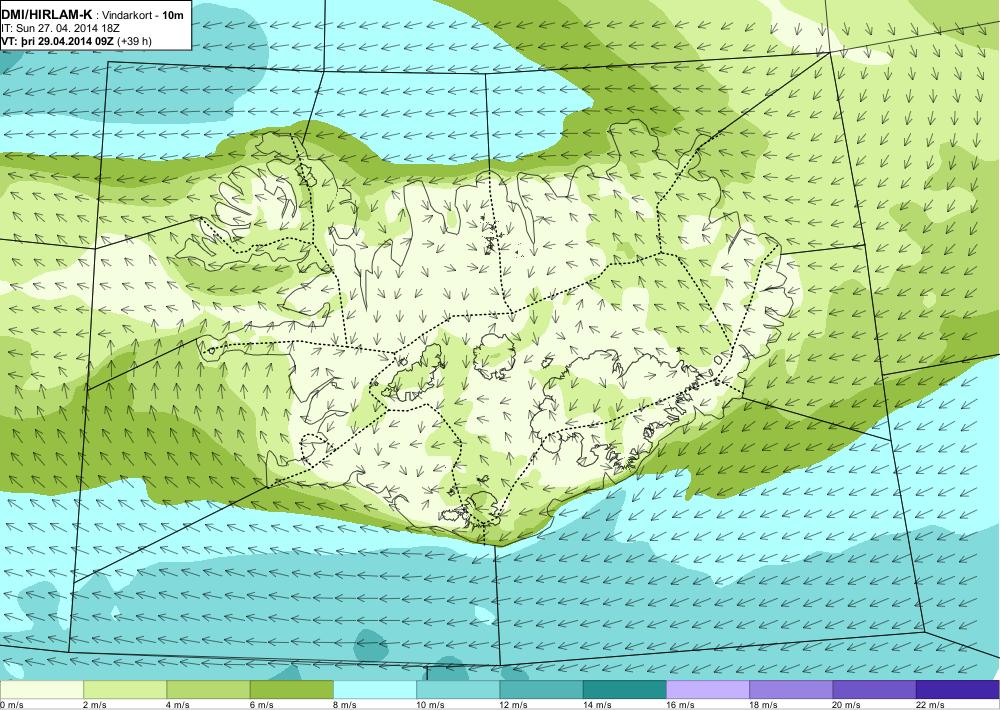The height and width of the screenshot is (710, 1000).
Task: Click the 18-20 m/s purple legend swatch
Action: [791, 689]
